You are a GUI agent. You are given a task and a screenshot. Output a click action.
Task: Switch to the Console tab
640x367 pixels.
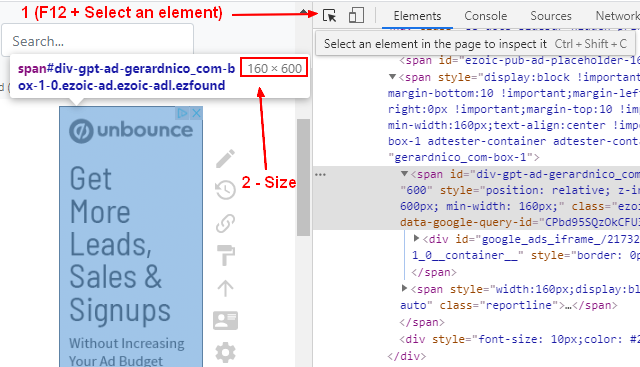pyautogui.click(x=485, y=16)
